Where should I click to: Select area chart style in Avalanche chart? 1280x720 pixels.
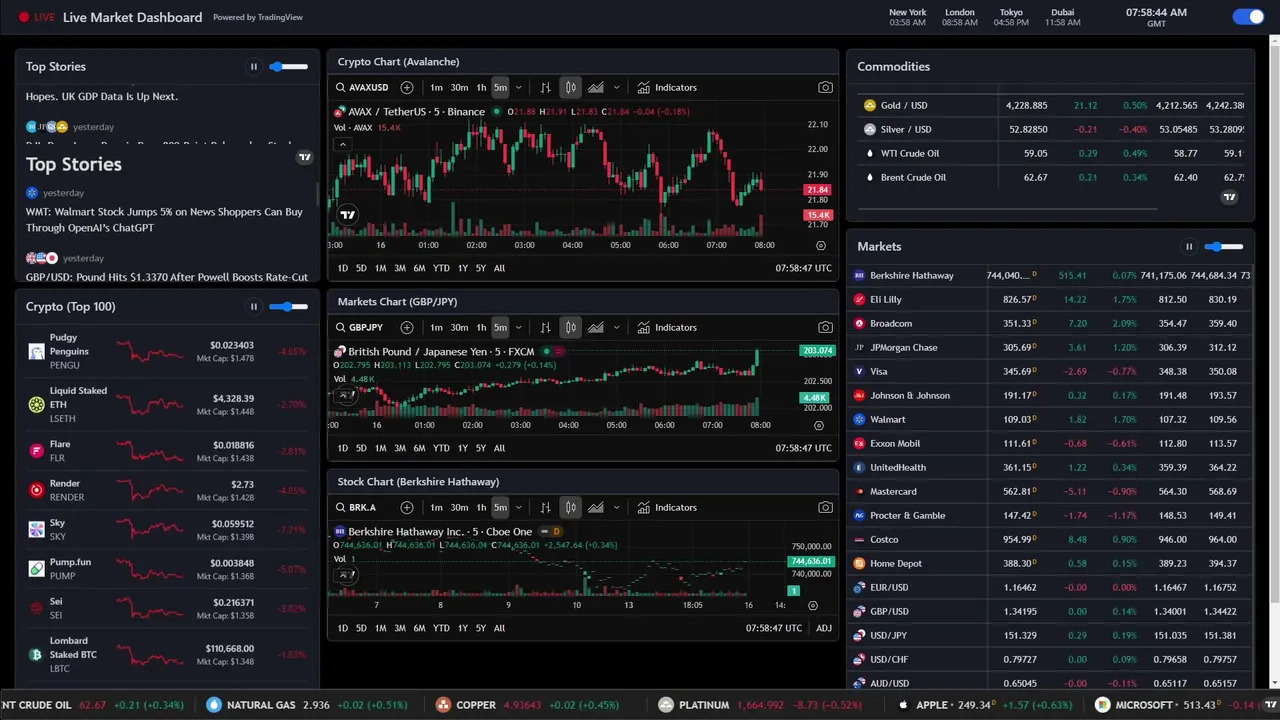pyautogui.click(x=596, y=87)
